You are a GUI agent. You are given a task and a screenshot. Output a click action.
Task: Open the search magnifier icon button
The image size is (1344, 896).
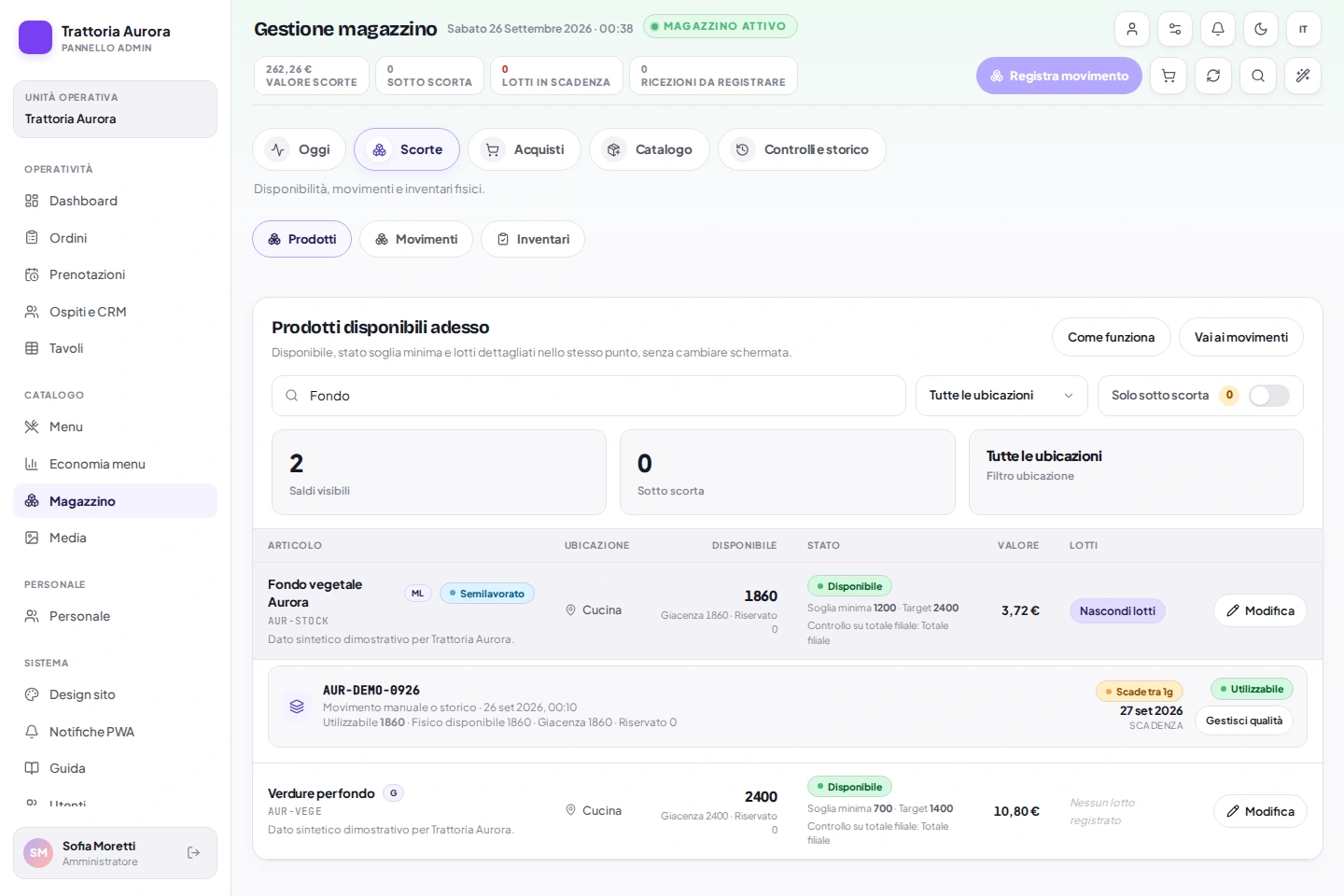point(1258,76)
